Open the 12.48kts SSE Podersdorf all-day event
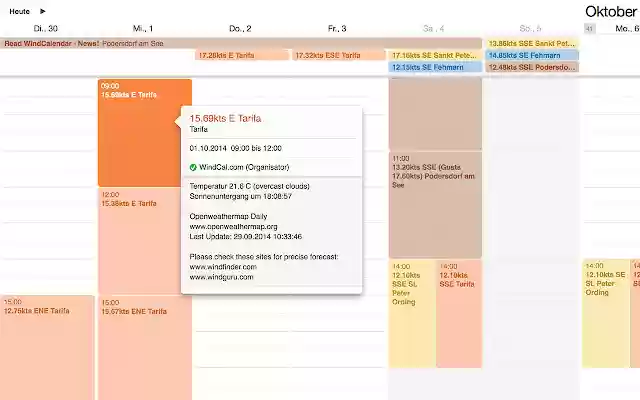The width and height of the screenshot is (640, 400). click(532, 67)
